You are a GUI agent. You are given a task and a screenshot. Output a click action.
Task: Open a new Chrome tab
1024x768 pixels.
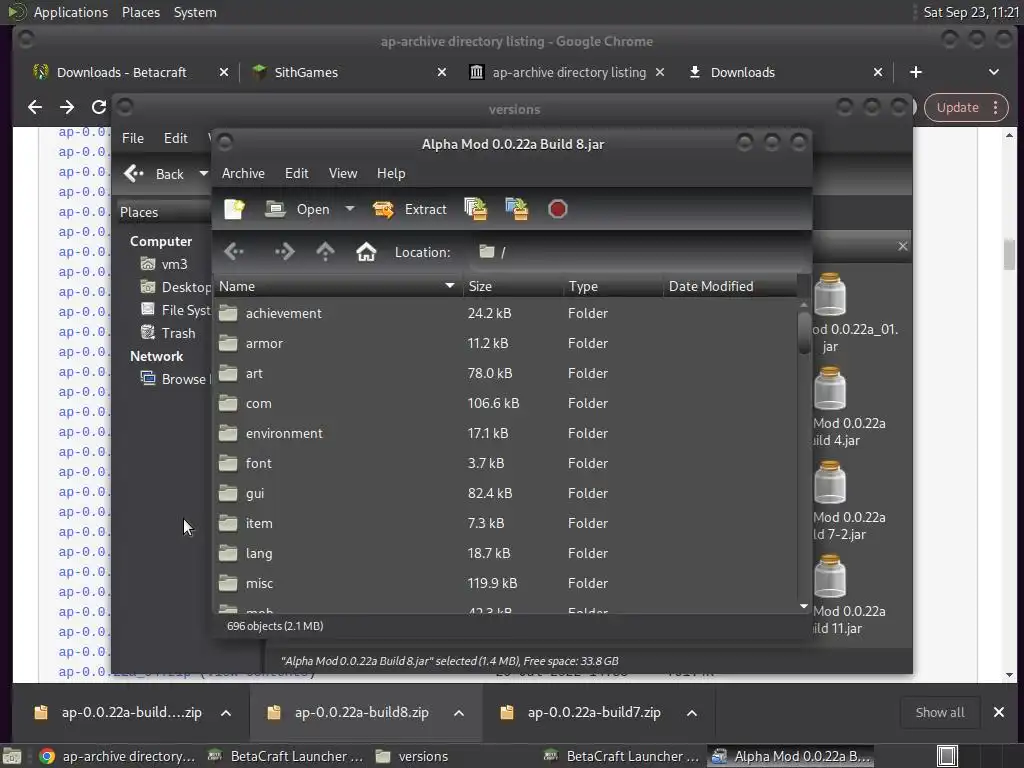pyautogui.click(x=916, y=72)
